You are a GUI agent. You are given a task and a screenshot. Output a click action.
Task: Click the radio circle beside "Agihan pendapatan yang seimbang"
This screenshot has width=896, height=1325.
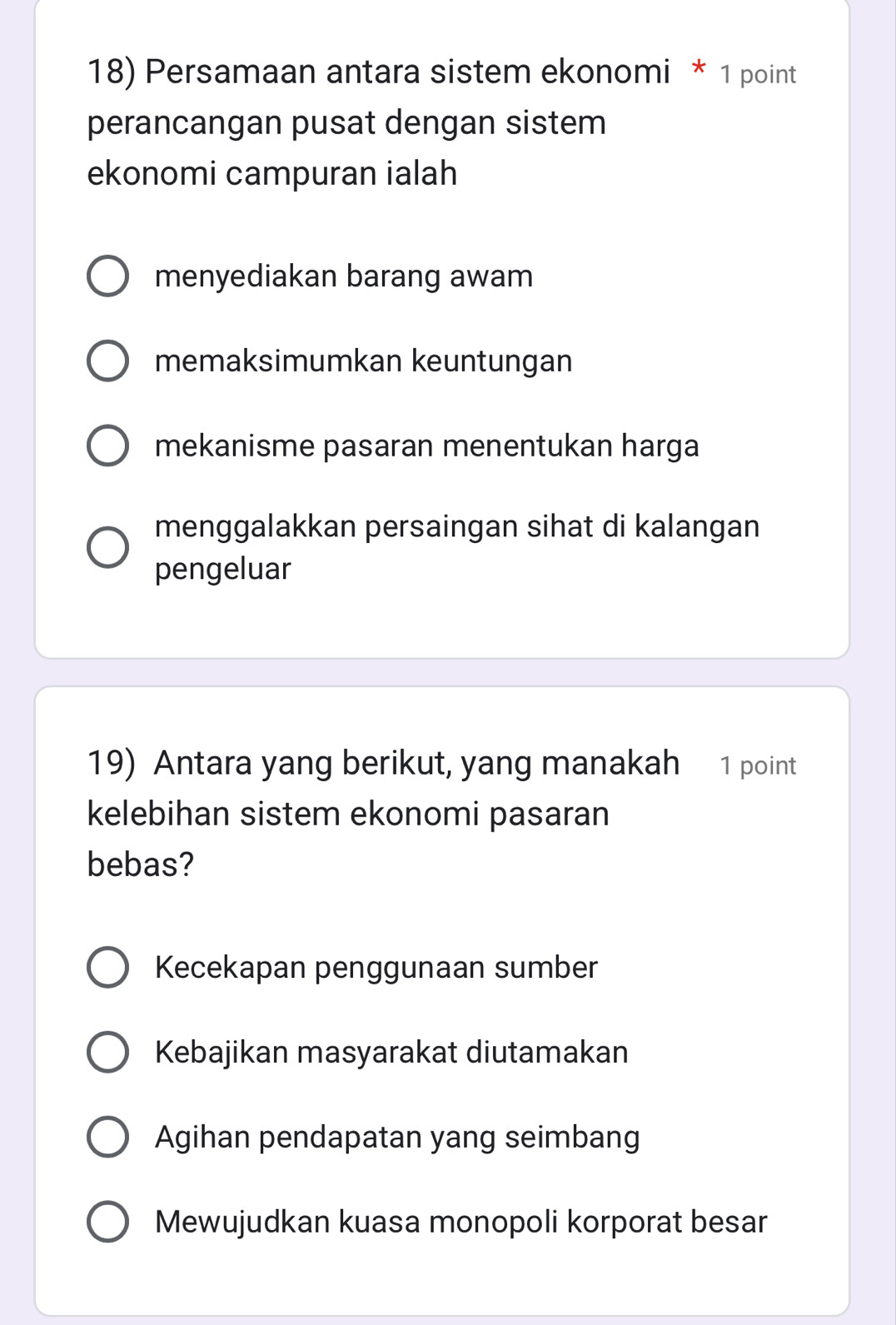107,1136
